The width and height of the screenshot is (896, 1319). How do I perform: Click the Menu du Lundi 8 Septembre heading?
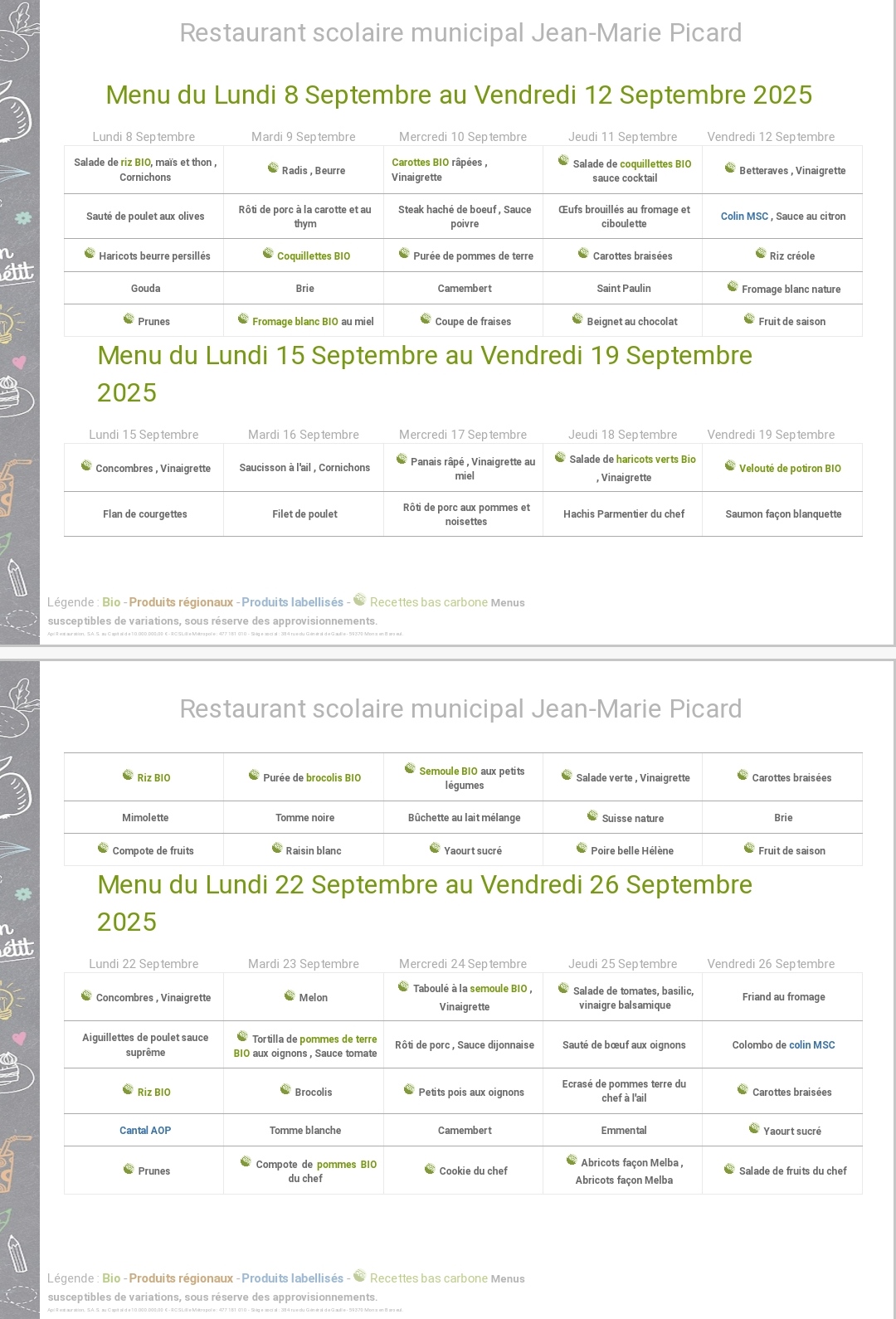pyautogui.click(x=459, y=95)
